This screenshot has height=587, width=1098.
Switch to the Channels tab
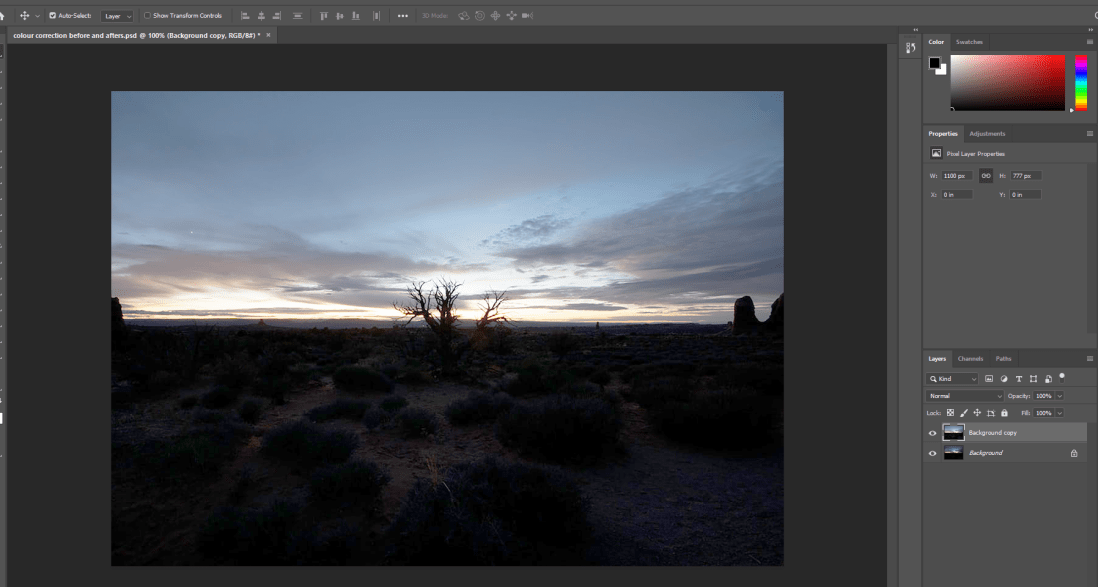pyautogui.click(x=970, y=359)
